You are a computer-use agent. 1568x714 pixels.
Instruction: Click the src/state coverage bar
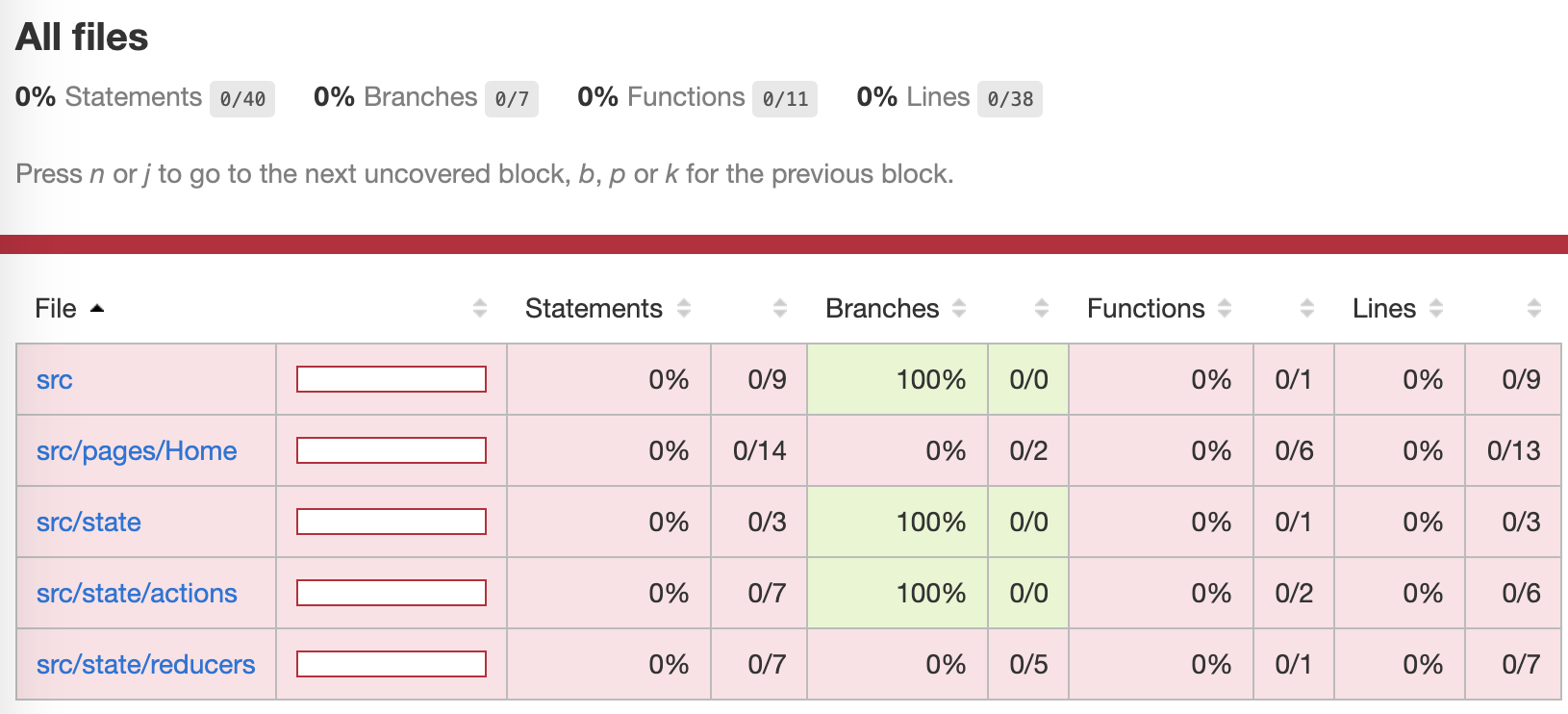(392, 522)
